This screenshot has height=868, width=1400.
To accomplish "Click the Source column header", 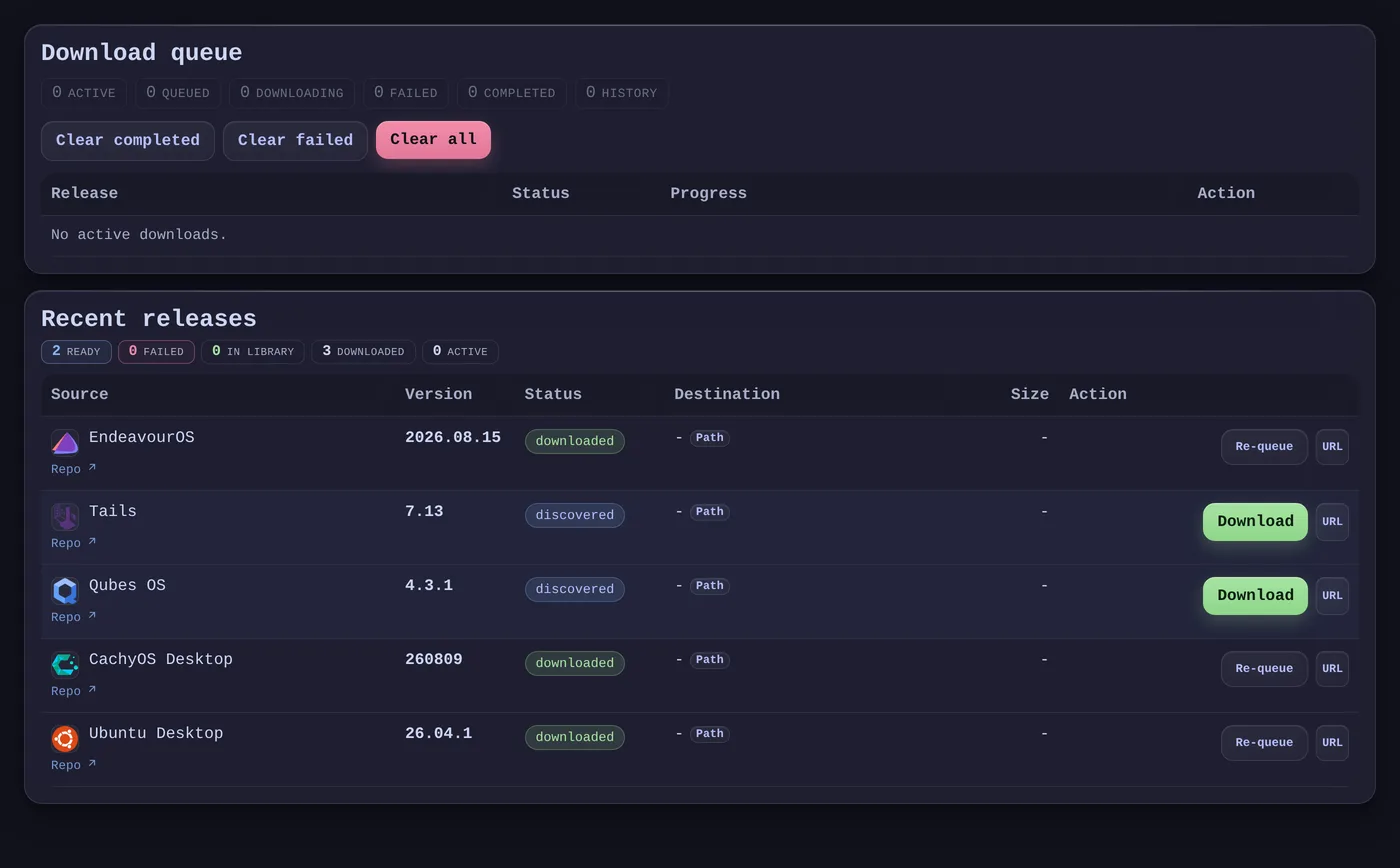I will 80,394.
